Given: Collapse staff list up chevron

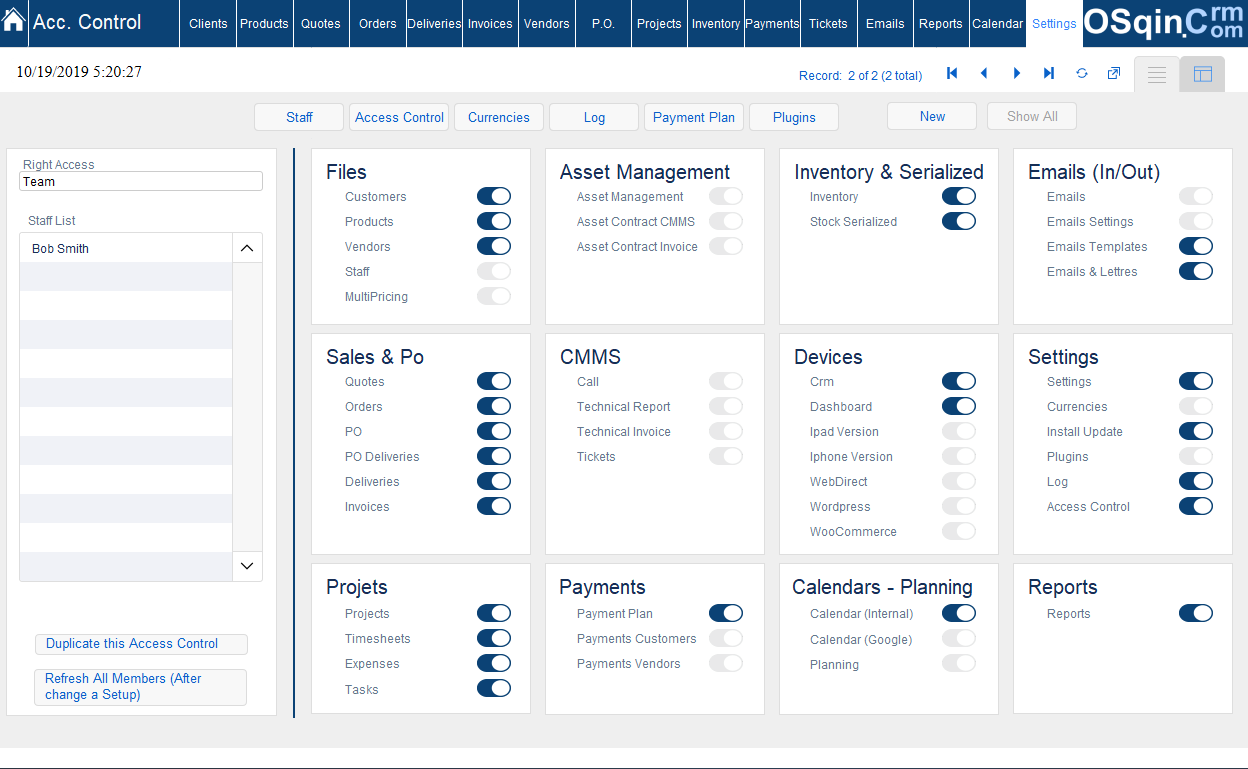Looking at the screenshot, I should tap(247, 248).
